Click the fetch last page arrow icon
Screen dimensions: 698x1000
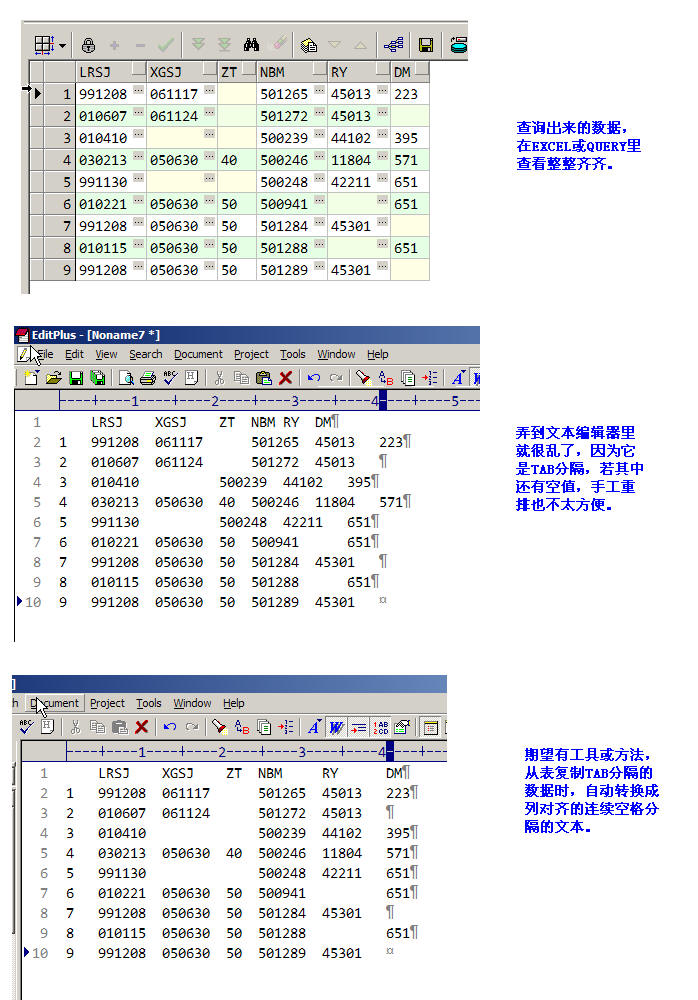[x=224, y=44]
